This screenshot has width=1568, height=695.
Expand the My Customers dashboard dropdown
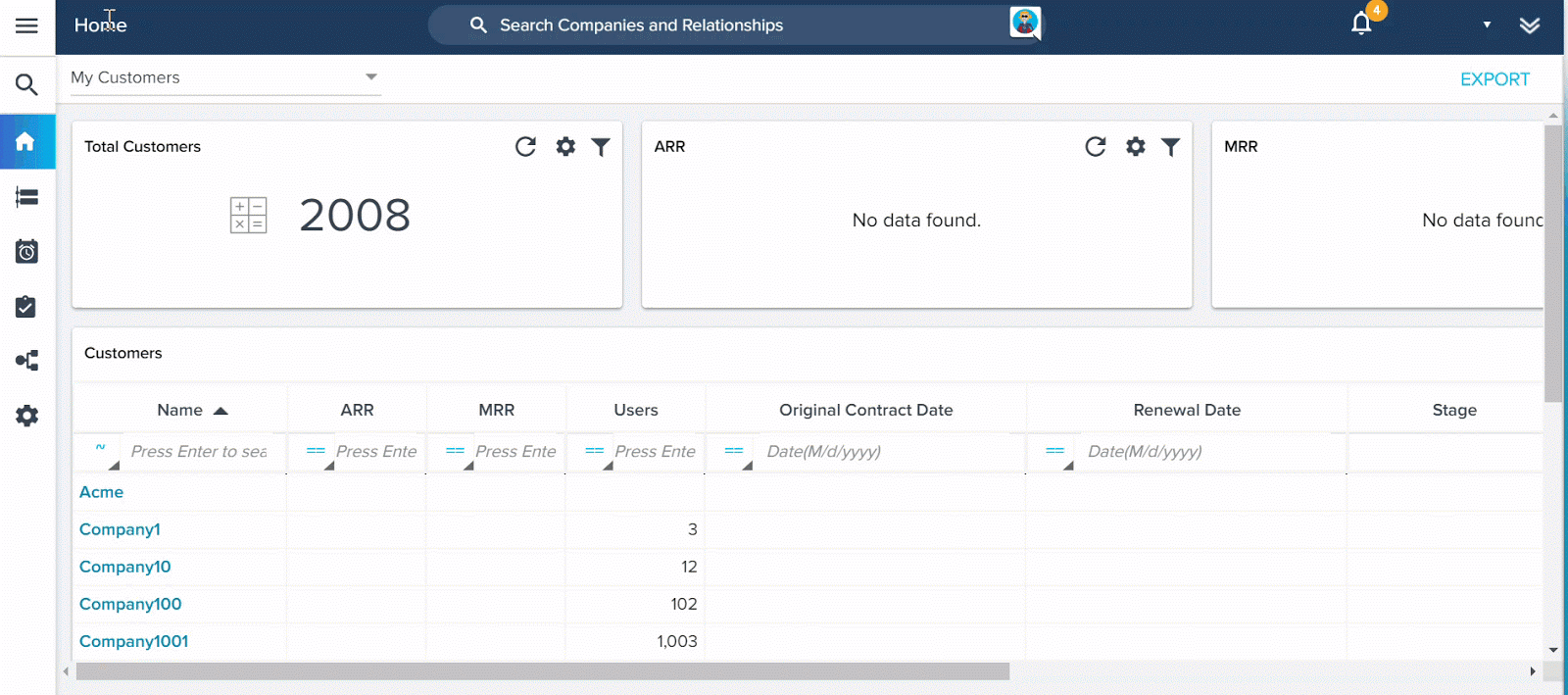(x=370, y=77)
